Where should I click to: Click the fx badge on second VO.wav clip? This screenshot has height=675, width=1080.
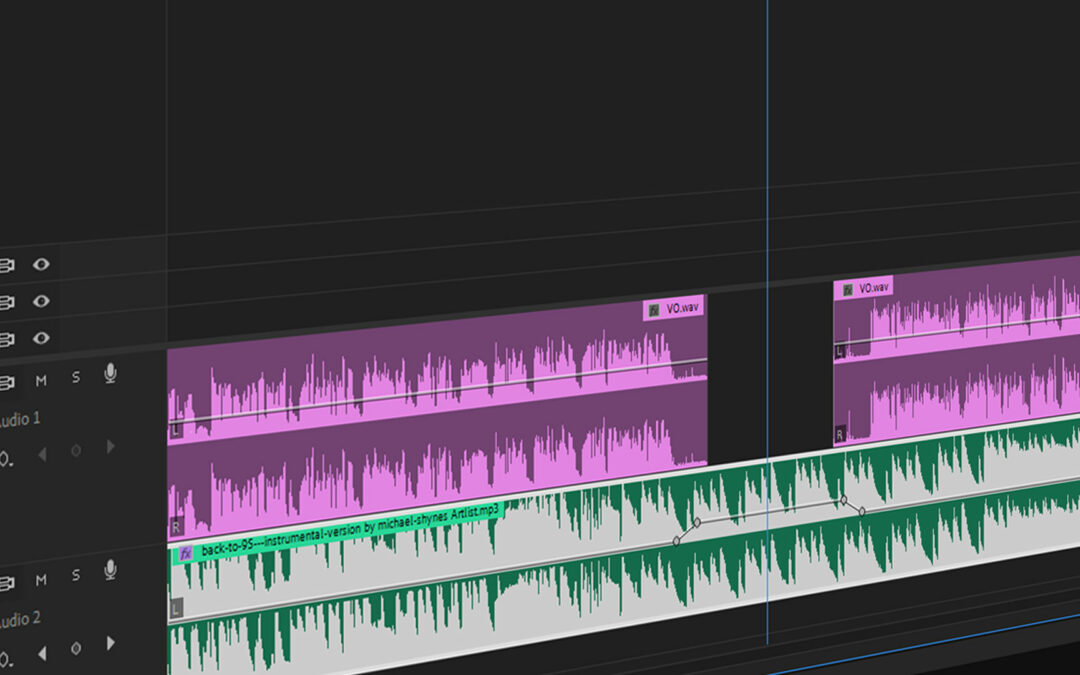click(x=847, y=290)
